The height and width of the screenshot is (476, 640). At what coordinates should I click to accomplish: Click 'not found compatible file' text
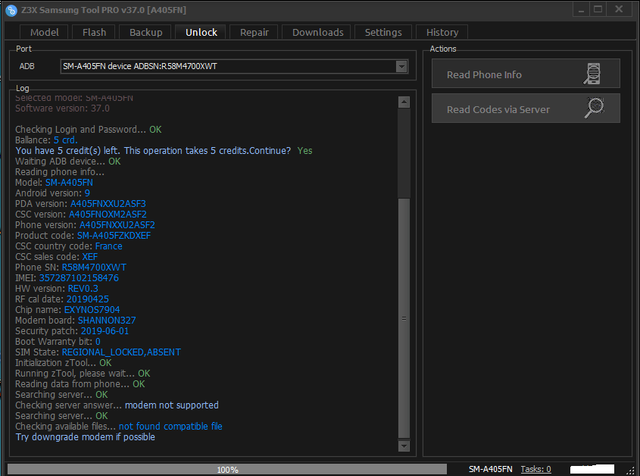(x=170, y=427)
